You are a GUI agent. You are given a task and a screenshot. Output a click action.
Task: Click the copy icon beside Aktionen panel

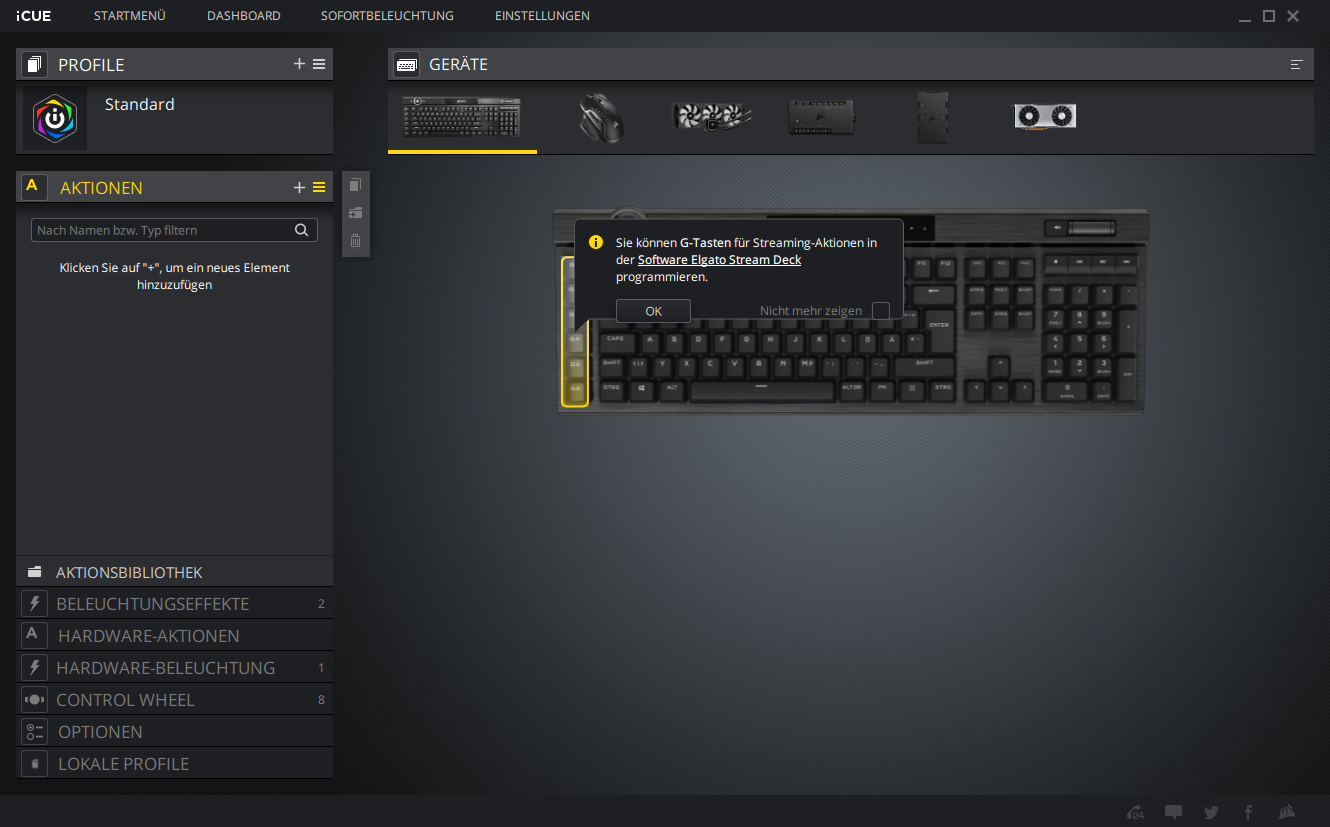[x=355, y=185]
